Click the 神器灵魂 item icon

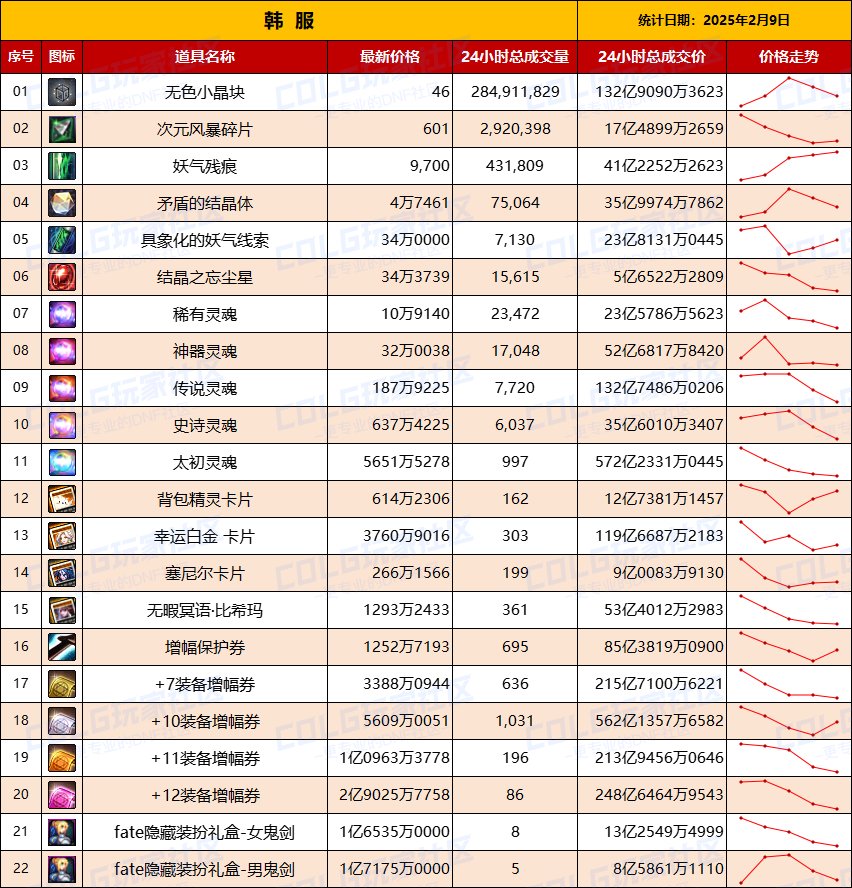62,351
